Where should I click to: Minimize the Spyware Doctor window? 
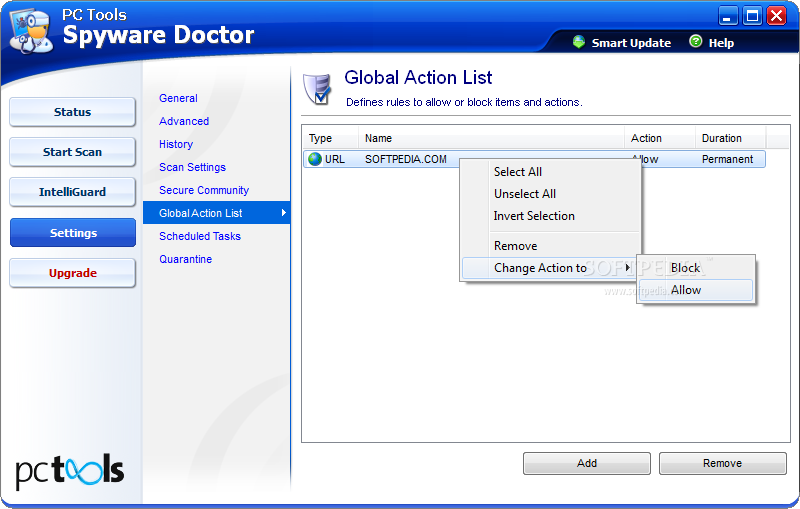pos(728,16)
